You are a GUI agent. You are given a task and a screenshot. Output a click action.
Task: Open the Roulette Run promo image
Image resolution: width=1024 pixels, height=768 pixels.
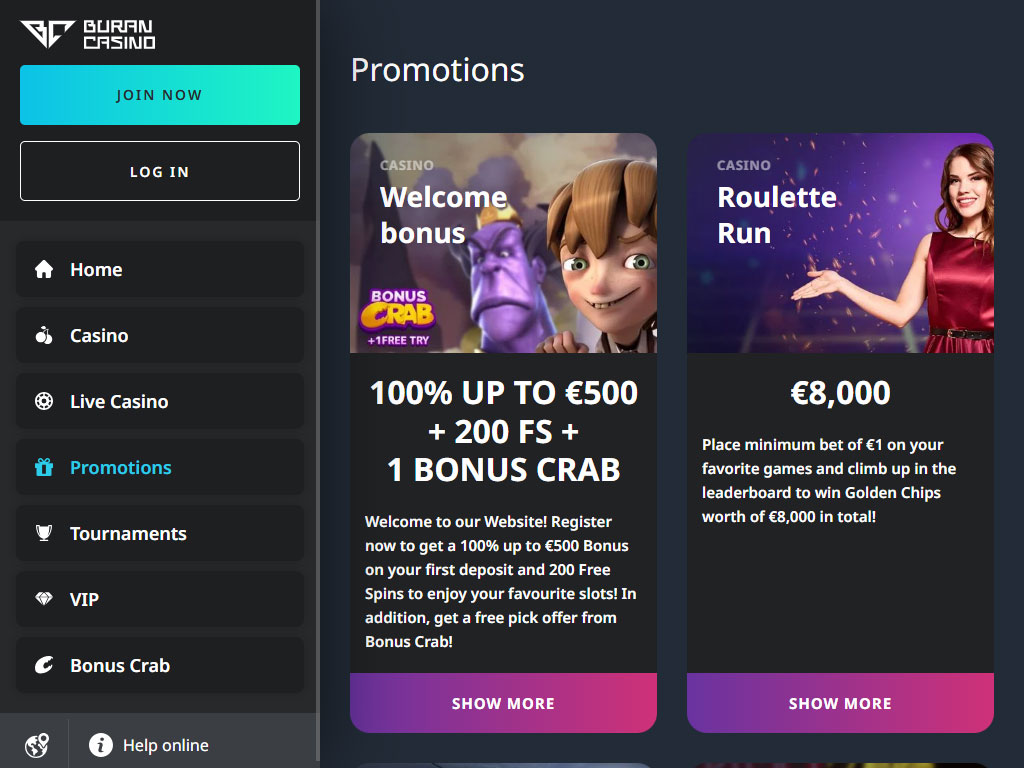tap(840, 243)
